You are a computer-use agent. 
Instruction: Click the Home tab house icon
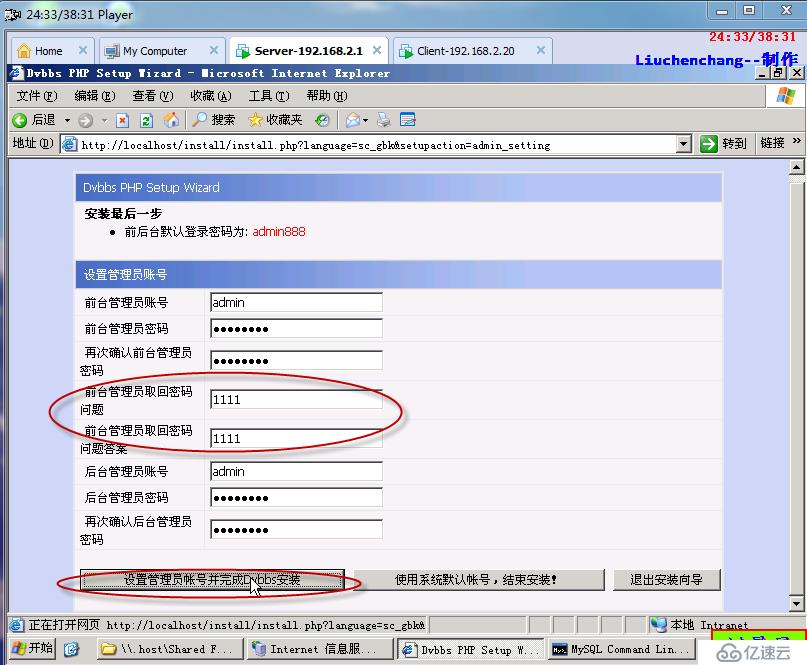tap(24, 50)
